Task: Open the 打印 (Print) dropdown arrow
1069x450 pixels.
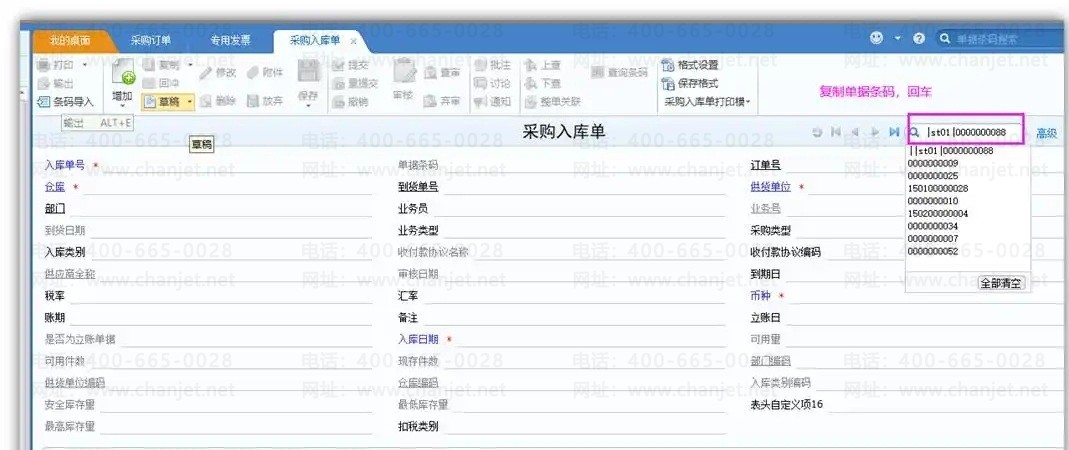Action: [84, 65]
